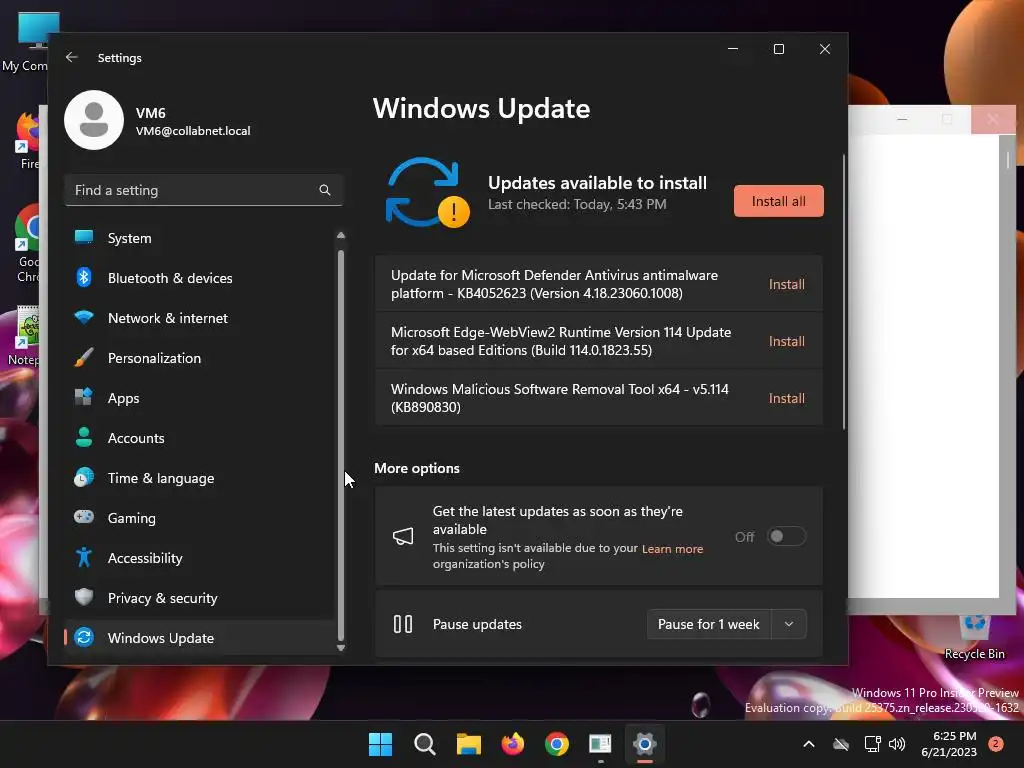
Task: Select Gaming in the sidebar
Action: [x=199, y=517]
